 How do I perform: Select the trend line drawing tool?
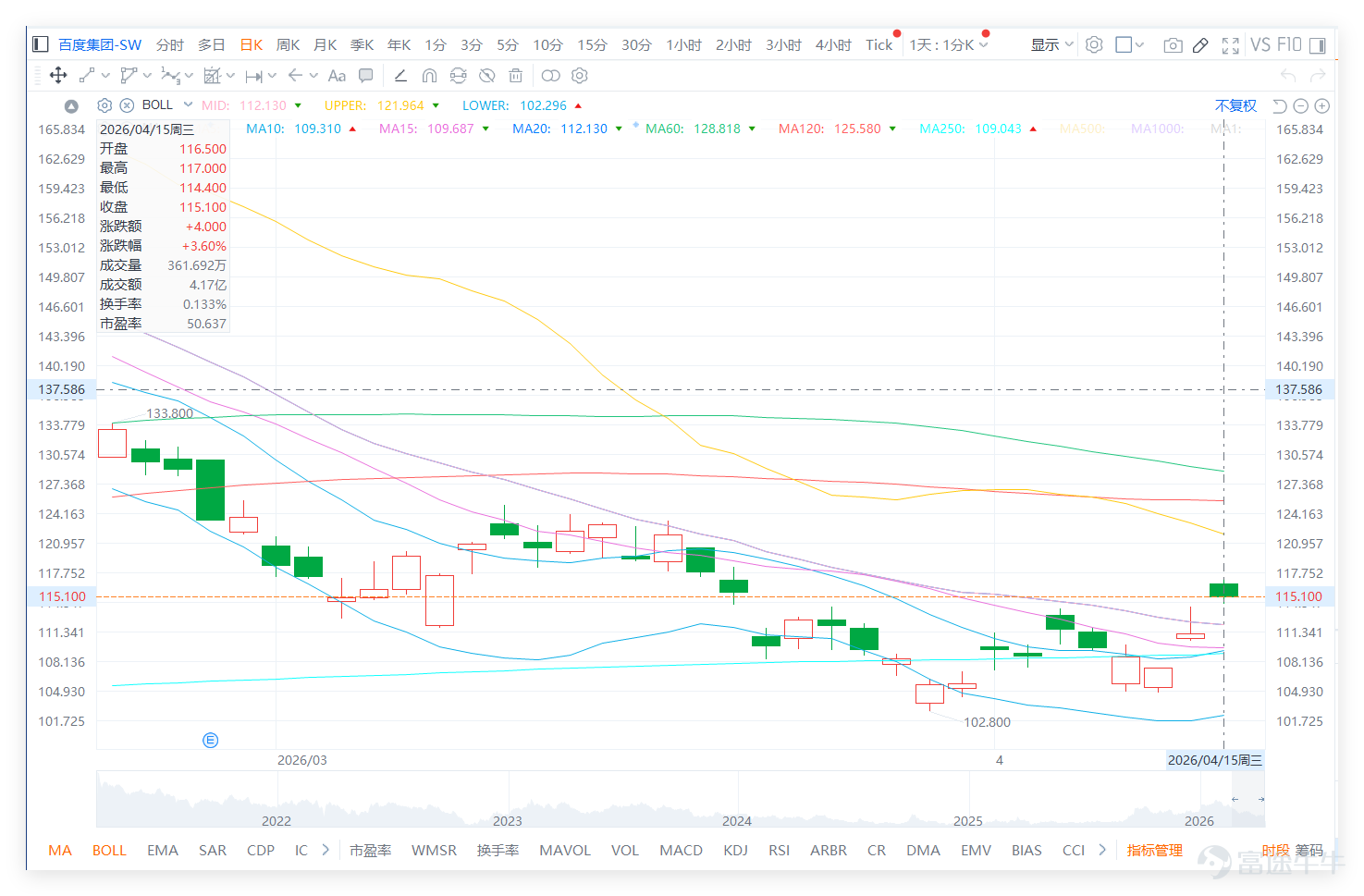tap(87, 76)
